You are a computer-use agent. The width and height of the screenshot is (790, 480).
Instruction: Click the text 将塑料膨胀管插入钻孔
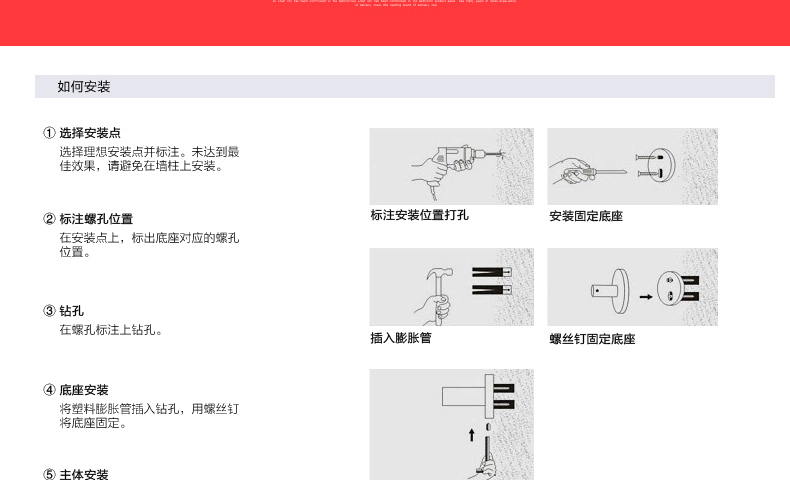click(x=119, y=408)
